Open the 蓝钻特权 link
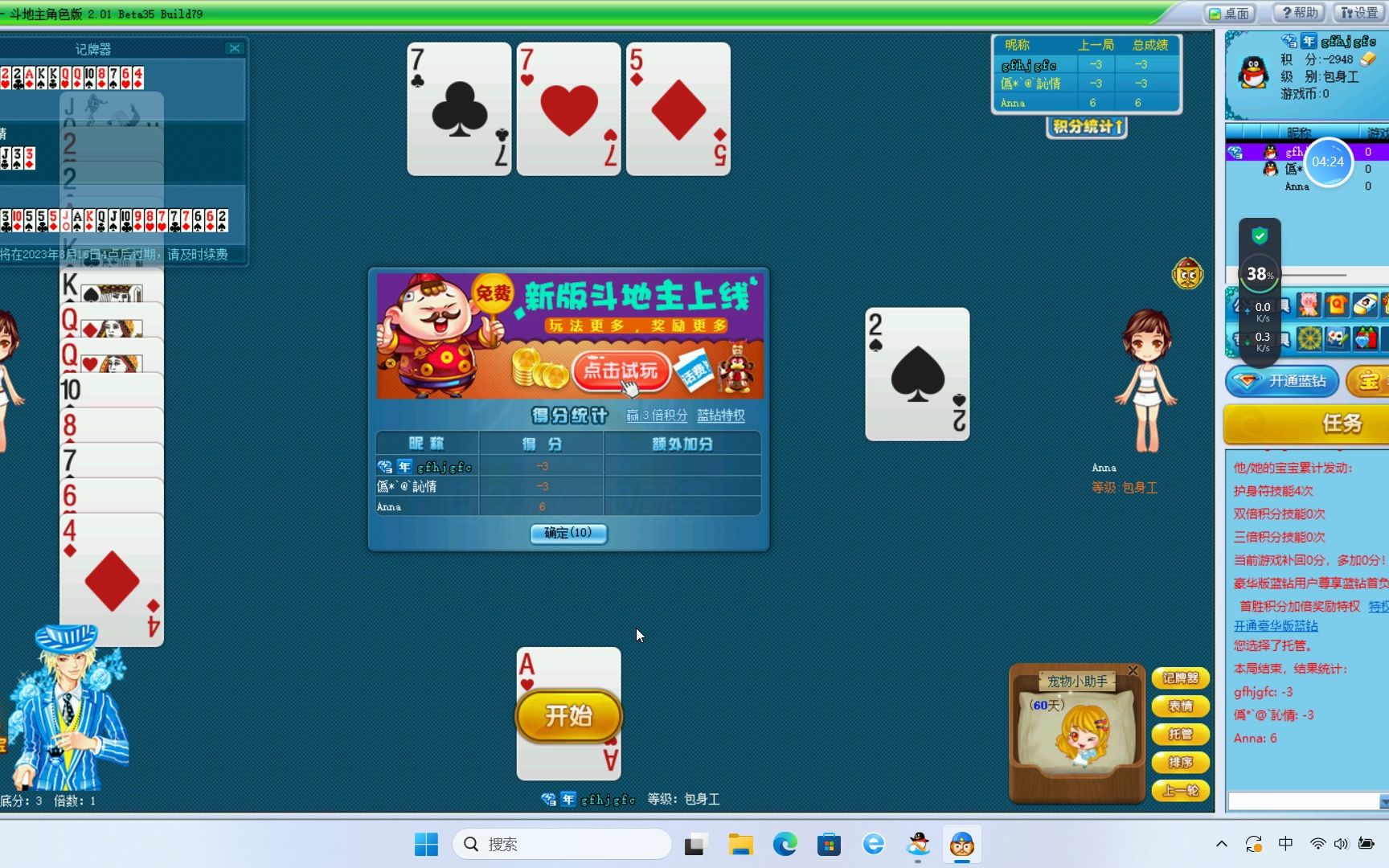 tap(720, 416)
